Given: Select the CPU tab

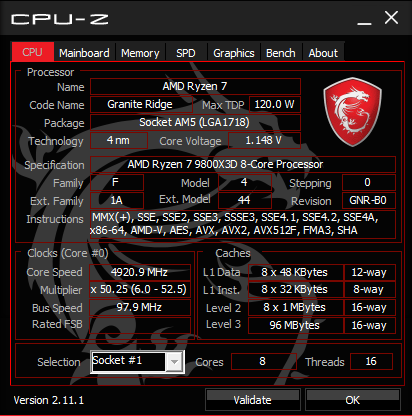Looking at the screenshot, I should pyautogui.click(x=32, y=52).
